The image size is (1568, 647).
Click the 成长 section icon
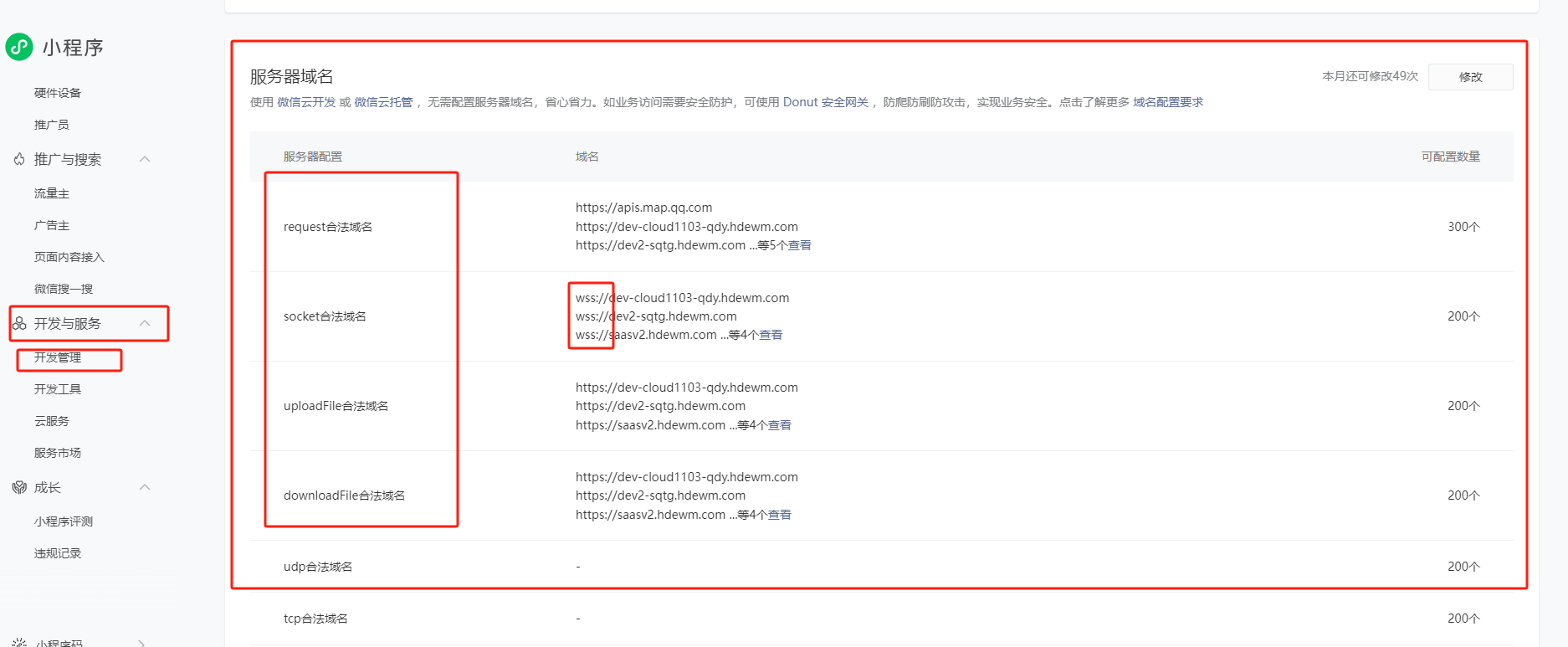tap(19, 487)
